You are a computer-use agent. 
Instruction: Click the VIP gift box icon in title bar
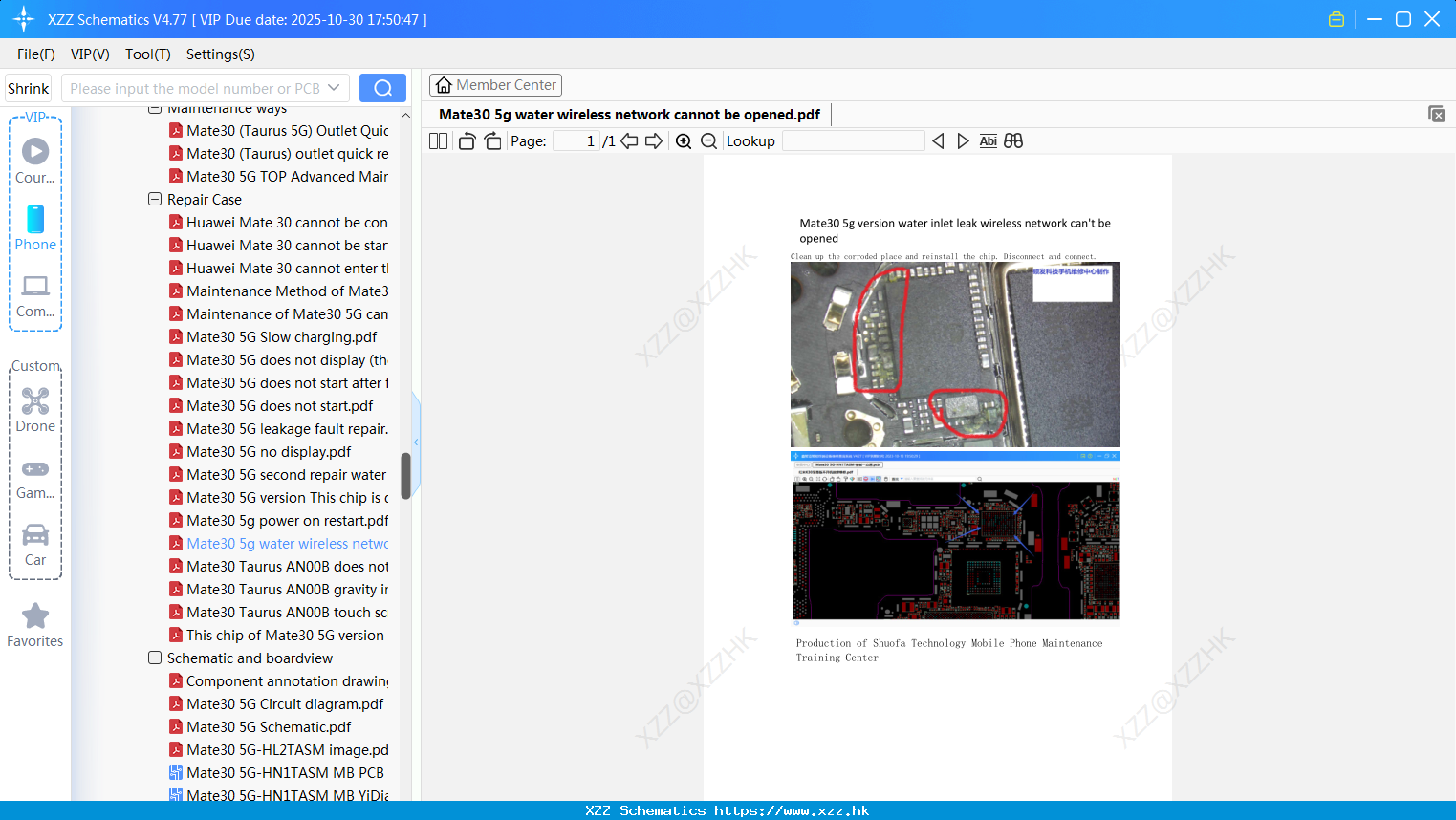coord(1336,19)
